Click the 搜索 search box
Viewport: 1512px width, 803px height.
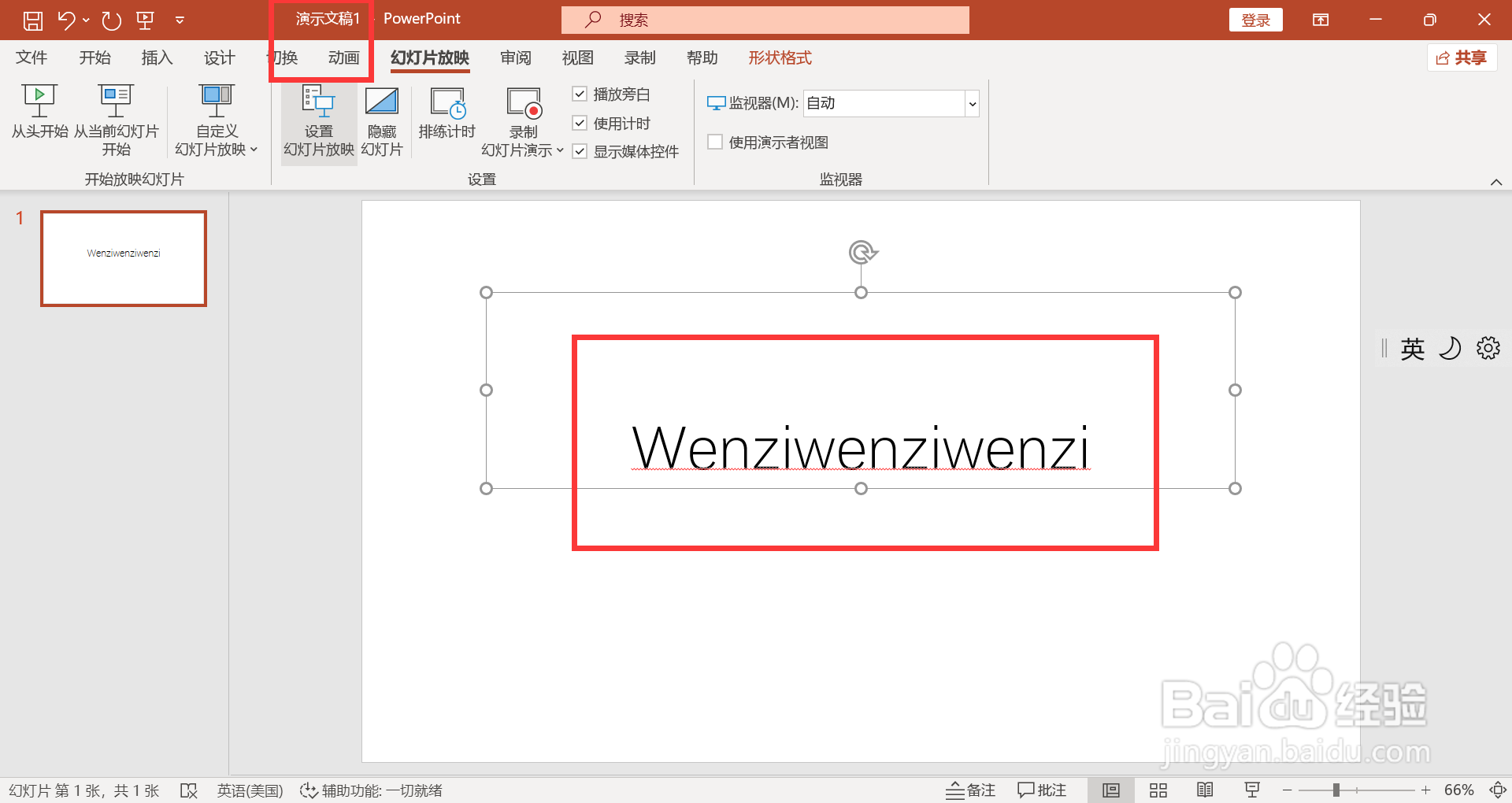point(765,20)
